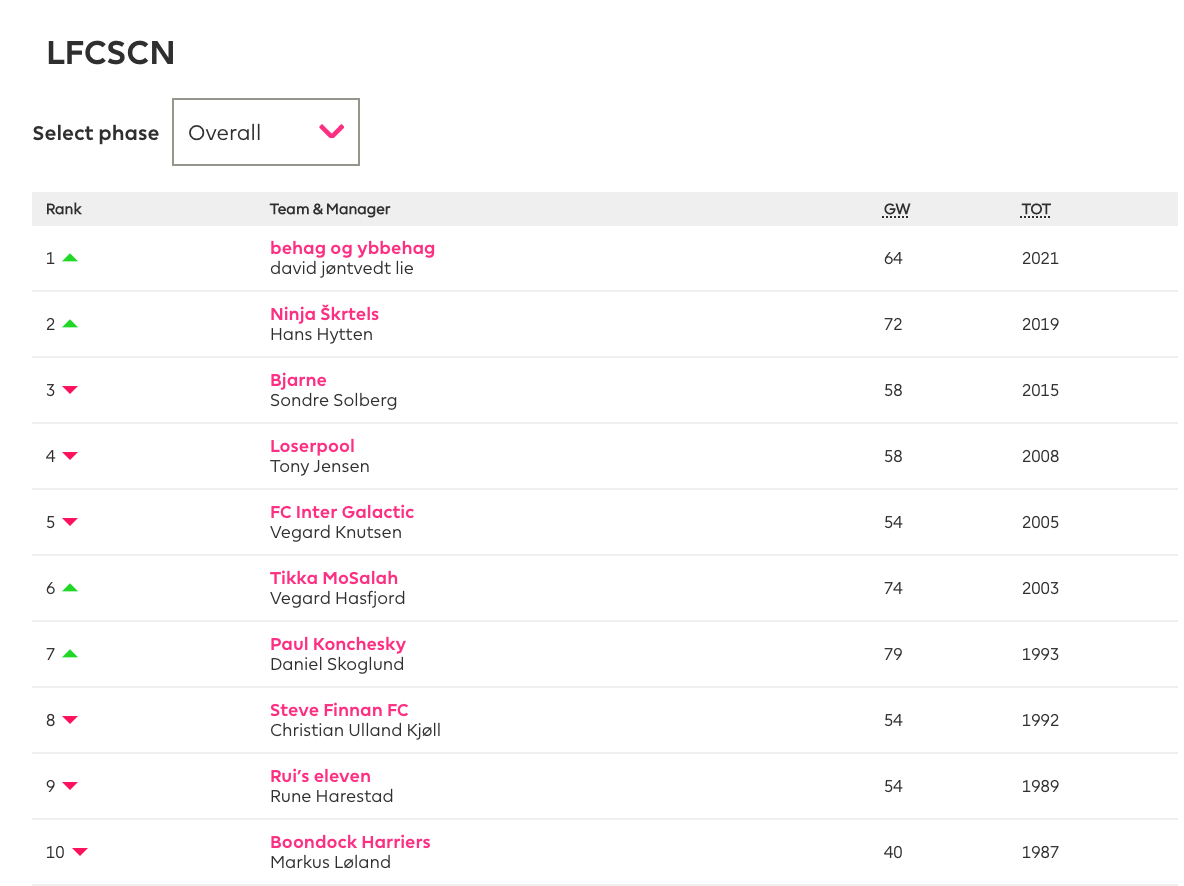
Task: Open Boondock Harriers team link
Action: click(350, 842)
